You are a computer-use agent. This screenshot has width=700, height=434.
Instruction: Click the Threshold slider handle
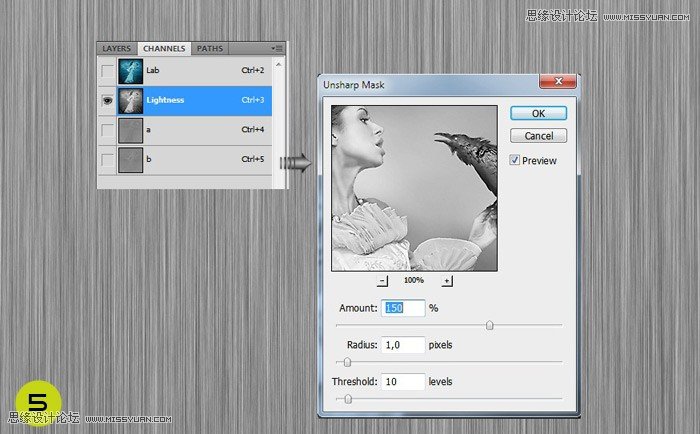[348, 398]
